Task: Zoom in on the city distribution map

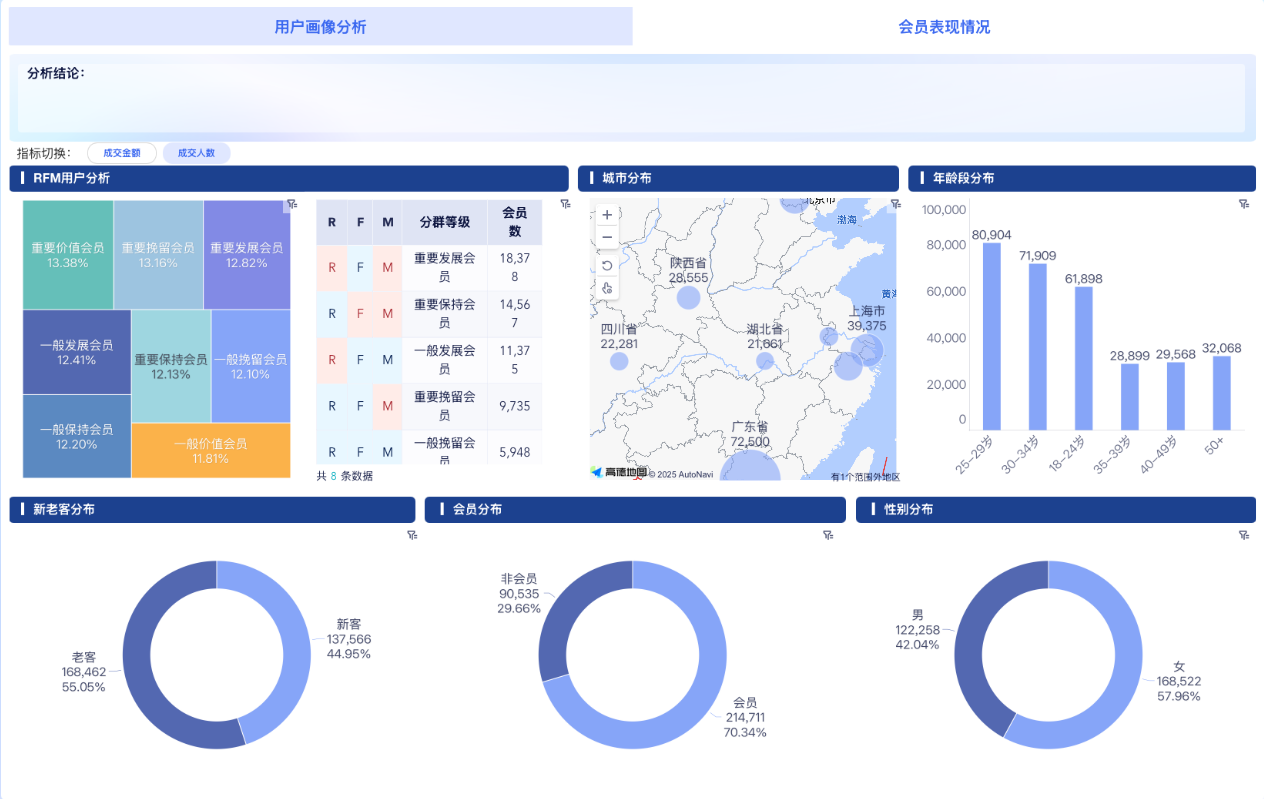Action: coord(607,214)
